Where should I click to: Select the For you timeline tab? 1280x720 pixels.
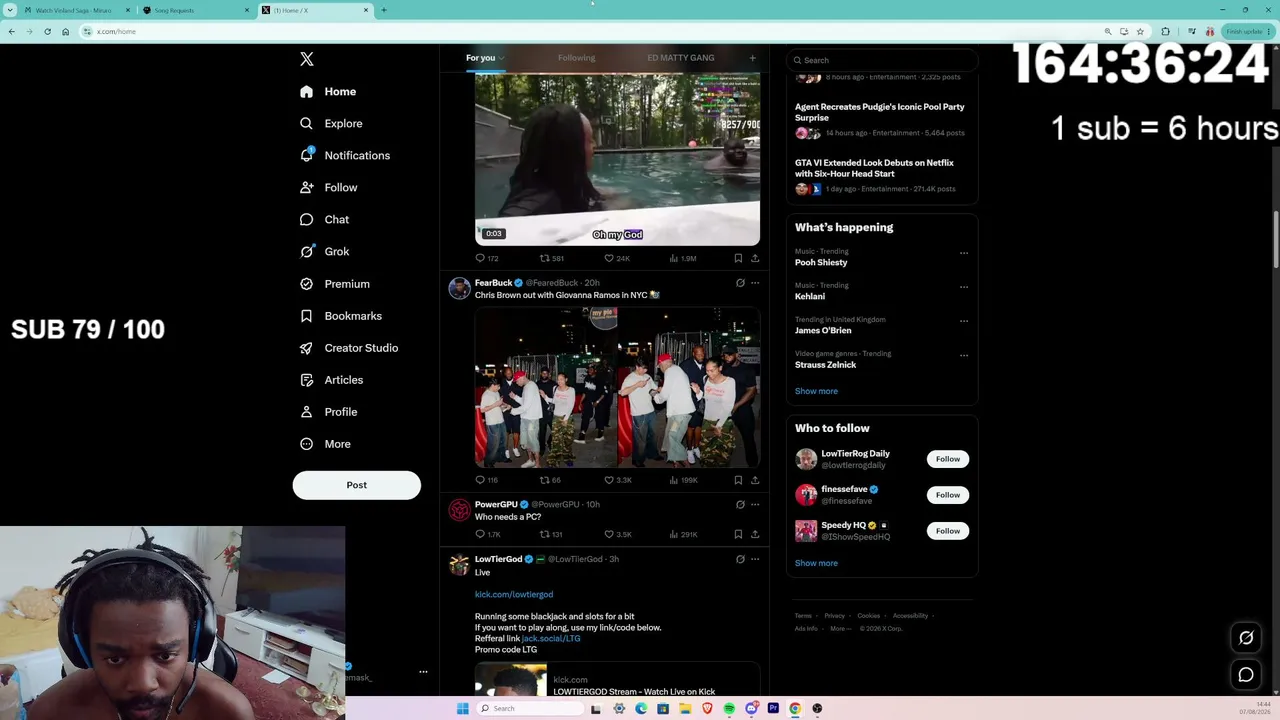click(480, 58)
